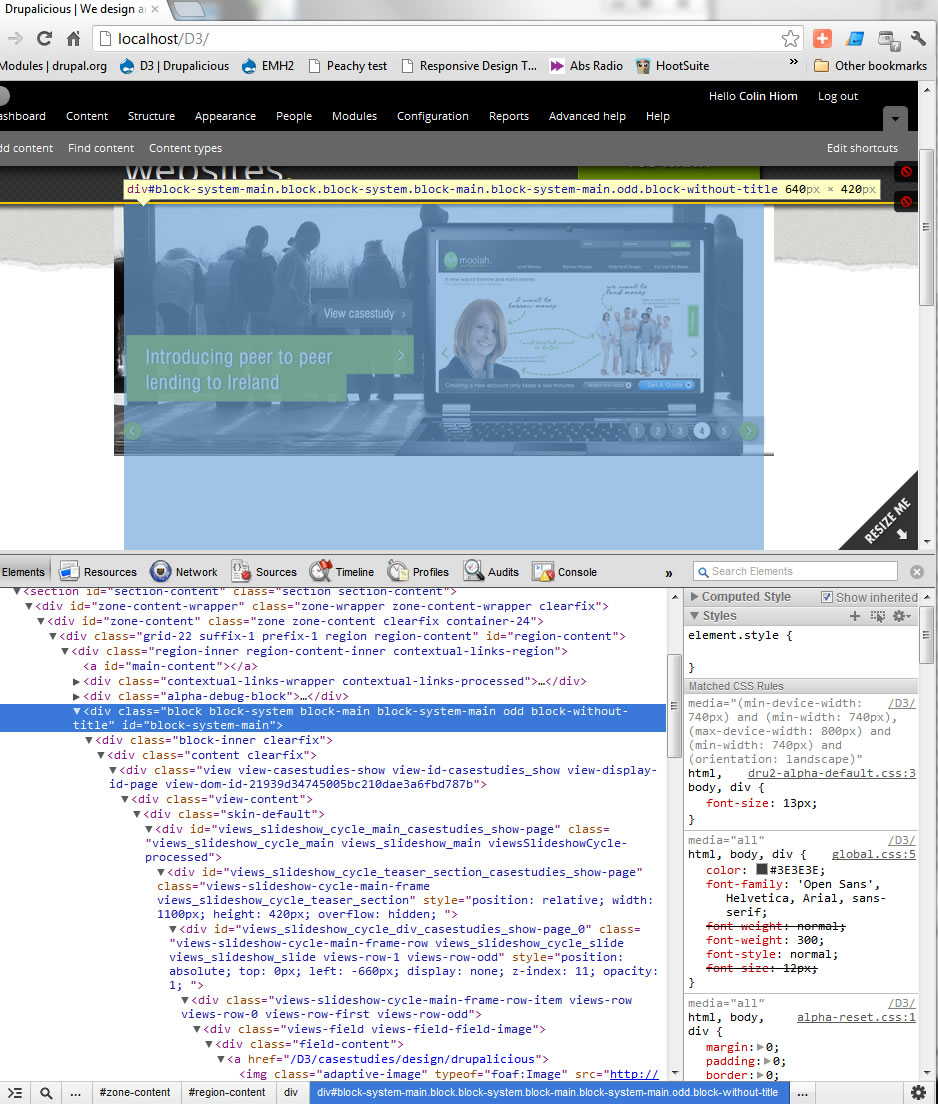This screenshot has width=938, height=1104.
Task: Open the Audits panel icon
Action: 473,571
